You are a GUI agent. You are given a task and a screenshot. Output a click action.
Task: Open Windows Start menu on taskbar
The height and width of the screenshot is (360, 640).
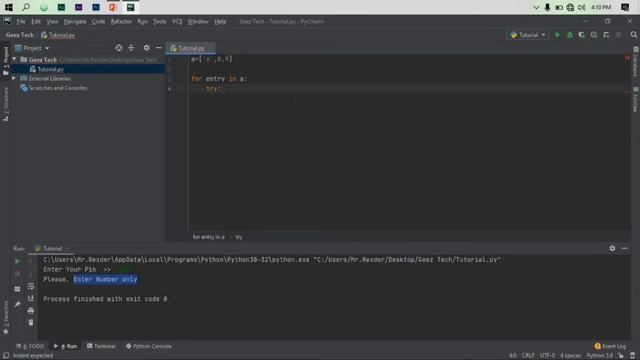[x=9, y=7]
